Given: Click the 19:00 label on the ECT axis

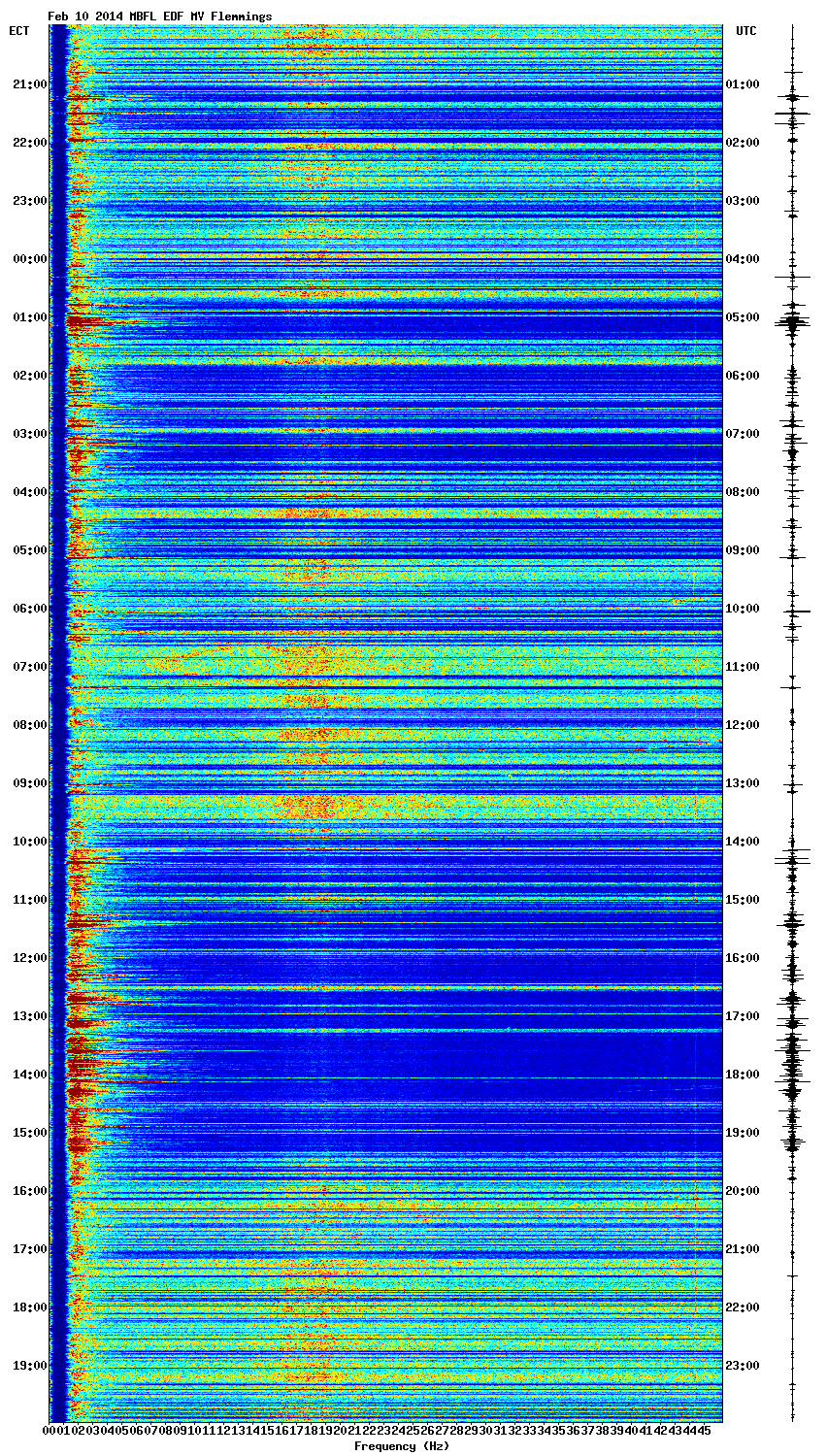Looking at the screenshot, I should coord(29,1366).
